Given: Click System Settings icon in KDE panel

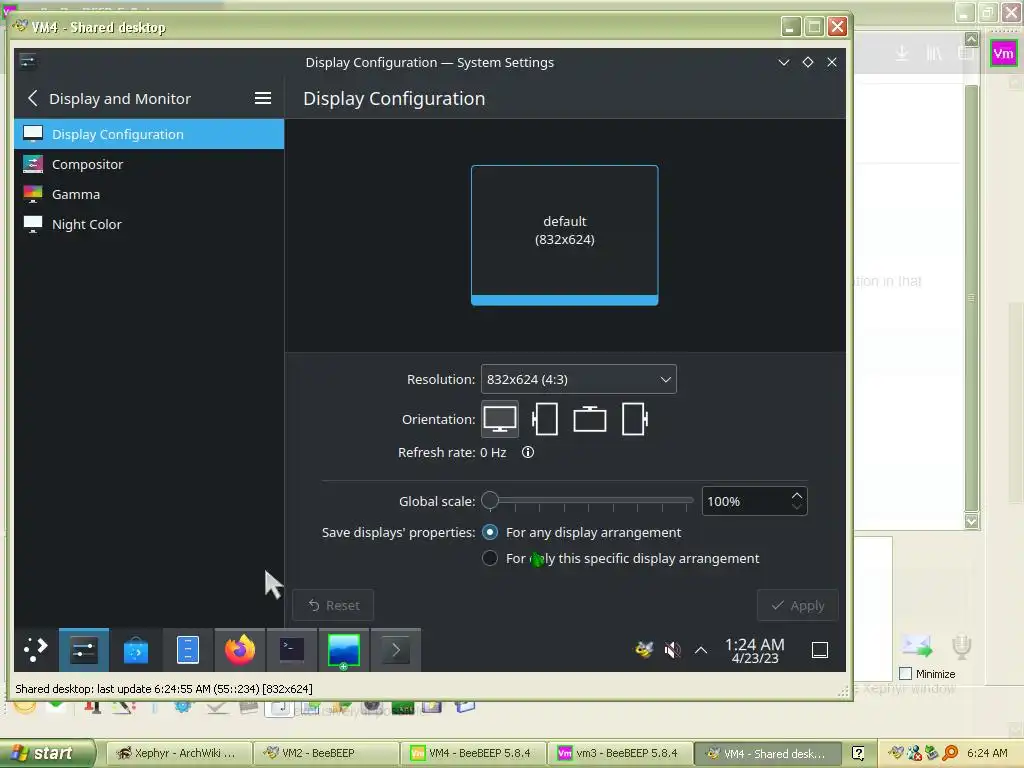Looking at the screenshot, I should (x=84, y=650).
